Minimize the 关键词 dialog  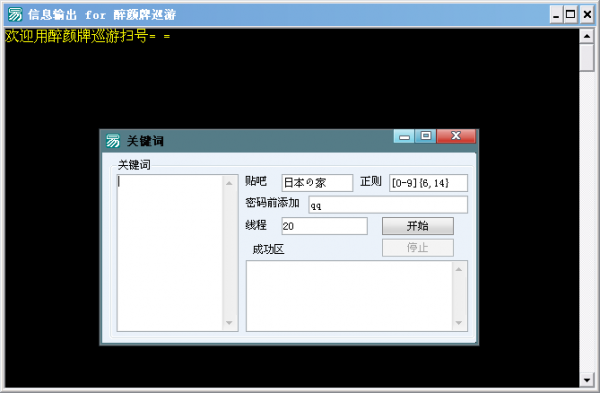click(x=404, y=136)
